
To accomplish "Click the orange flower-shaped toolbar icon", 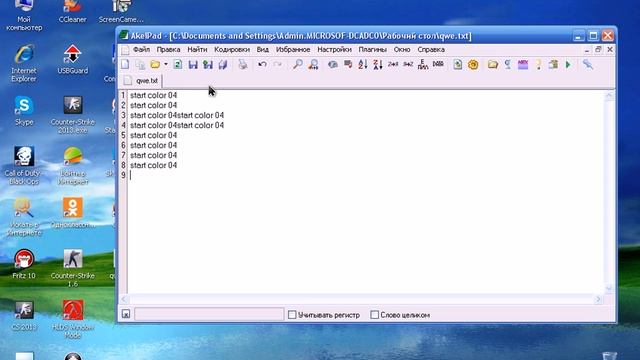I will [473, 64].
